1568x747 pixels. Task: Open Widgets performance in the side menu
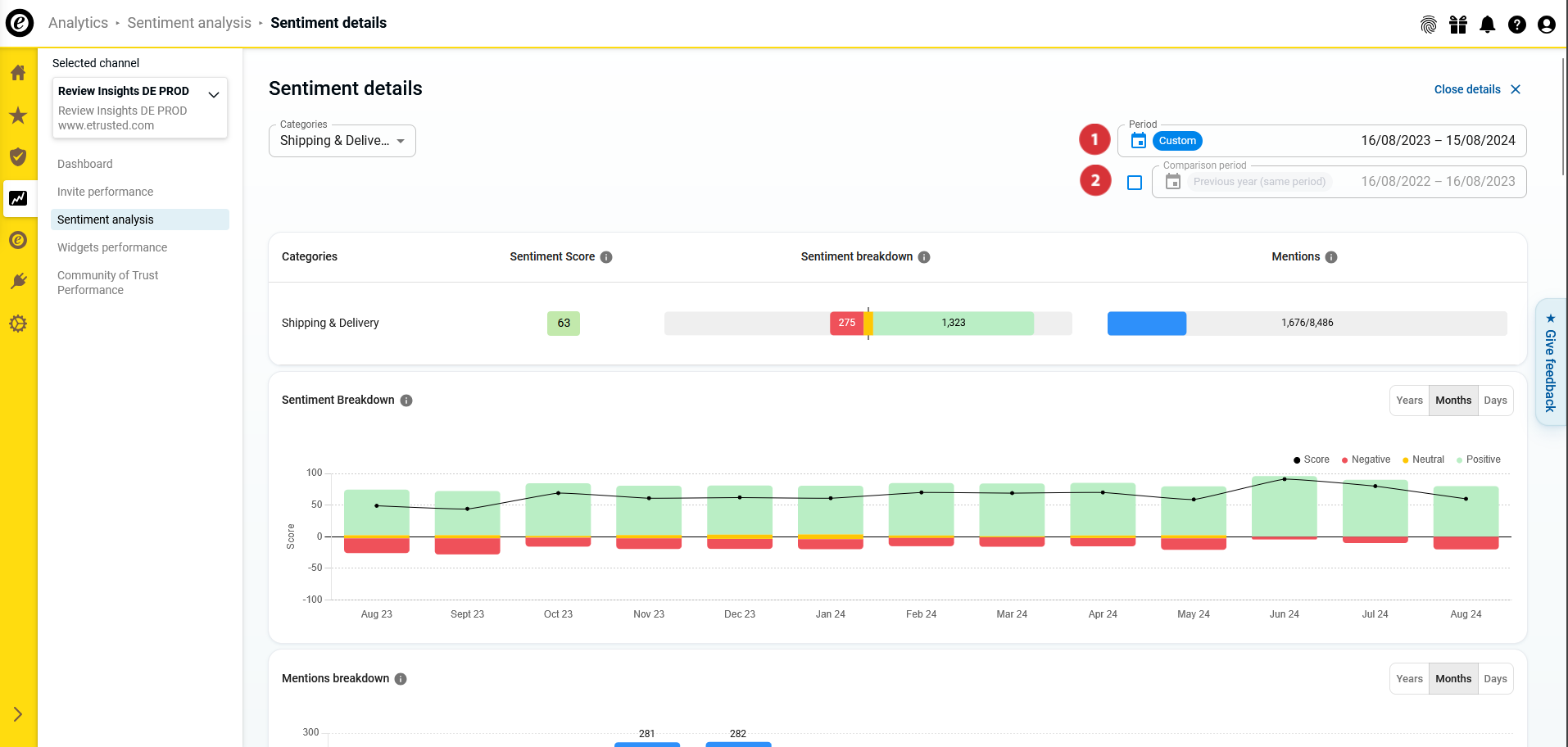click(x=112, y=247)
